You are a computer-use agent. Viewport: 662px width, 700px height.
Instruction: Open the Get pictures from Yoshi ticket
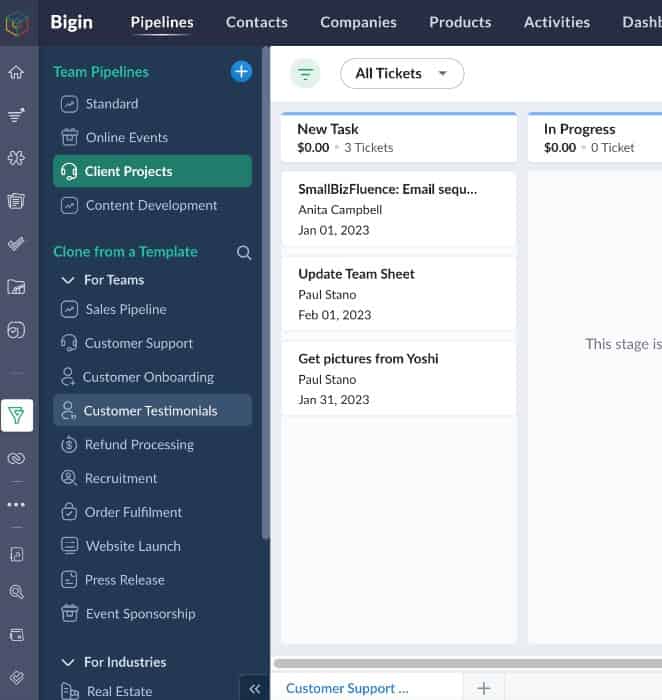399,379
